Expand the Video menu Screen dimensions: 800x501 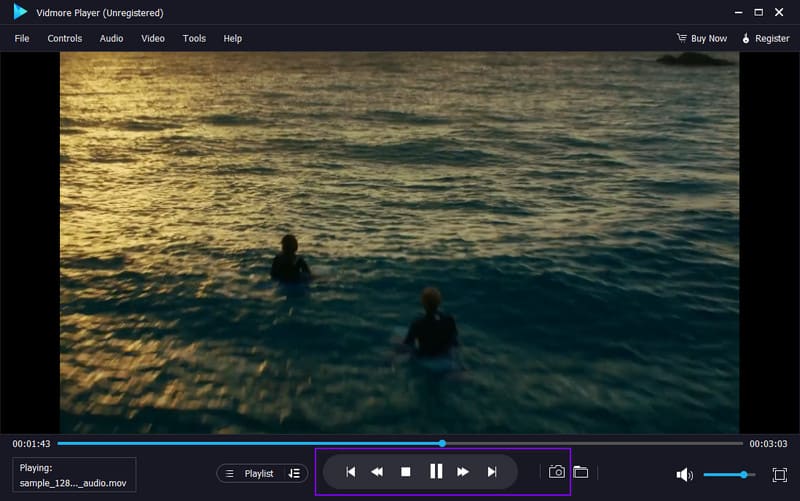(x=153, y=38)
